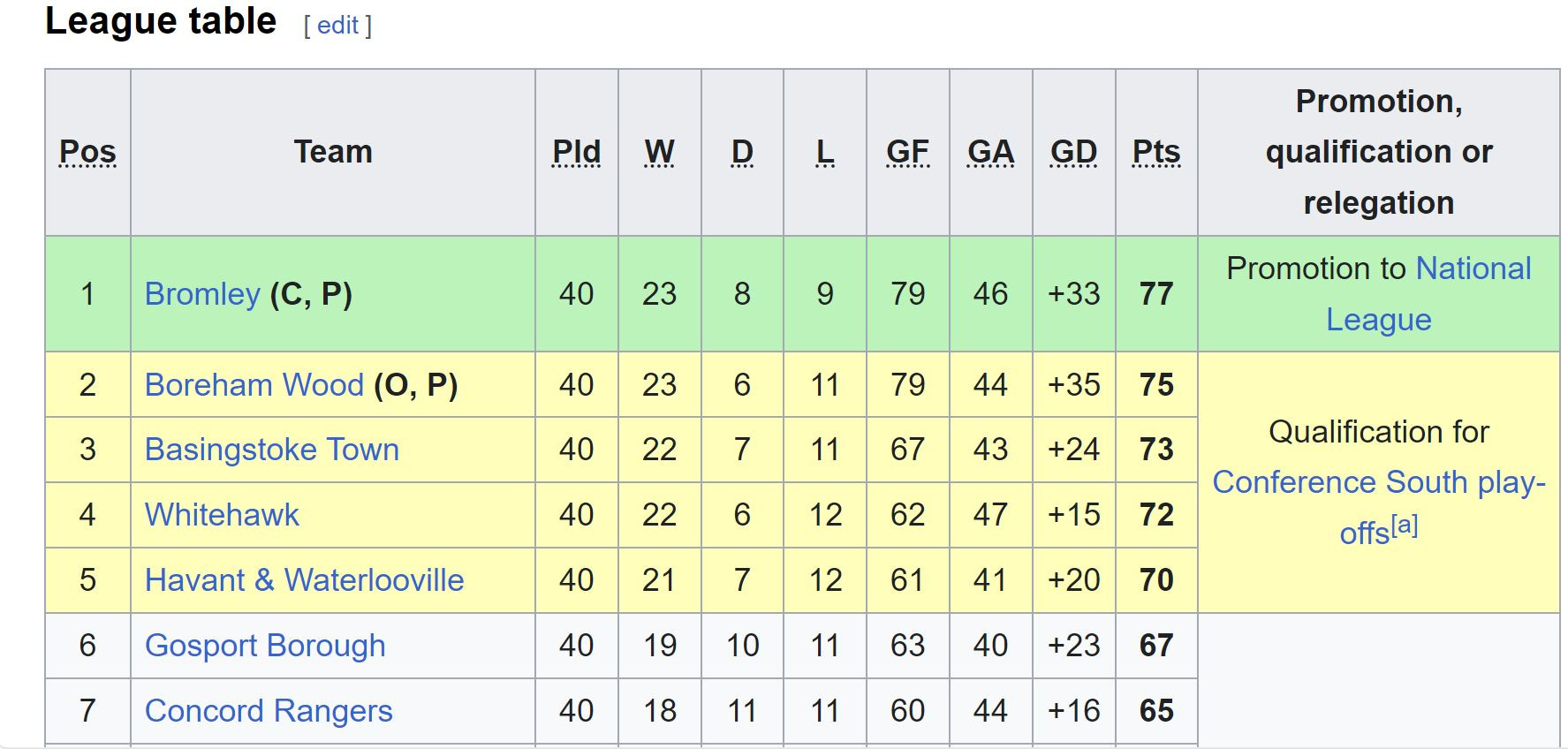
Task: Click the GD column header abbreviation
Action: point(1073,152)
